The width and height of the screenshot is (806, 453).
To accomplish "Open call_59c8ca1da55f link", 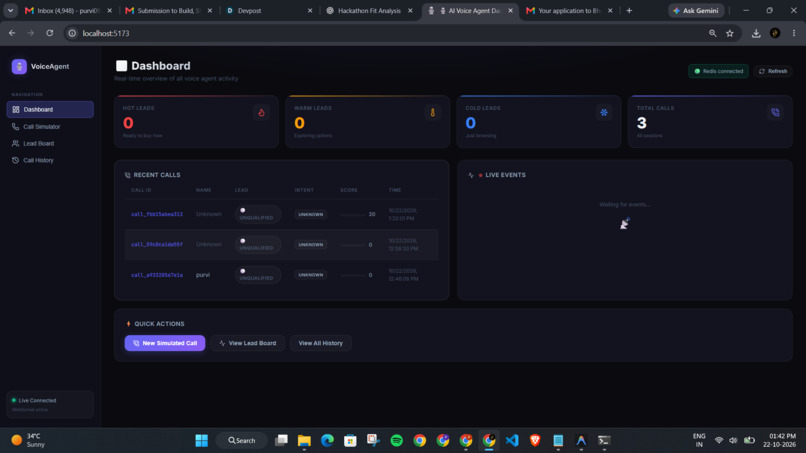I will (157, 245).
